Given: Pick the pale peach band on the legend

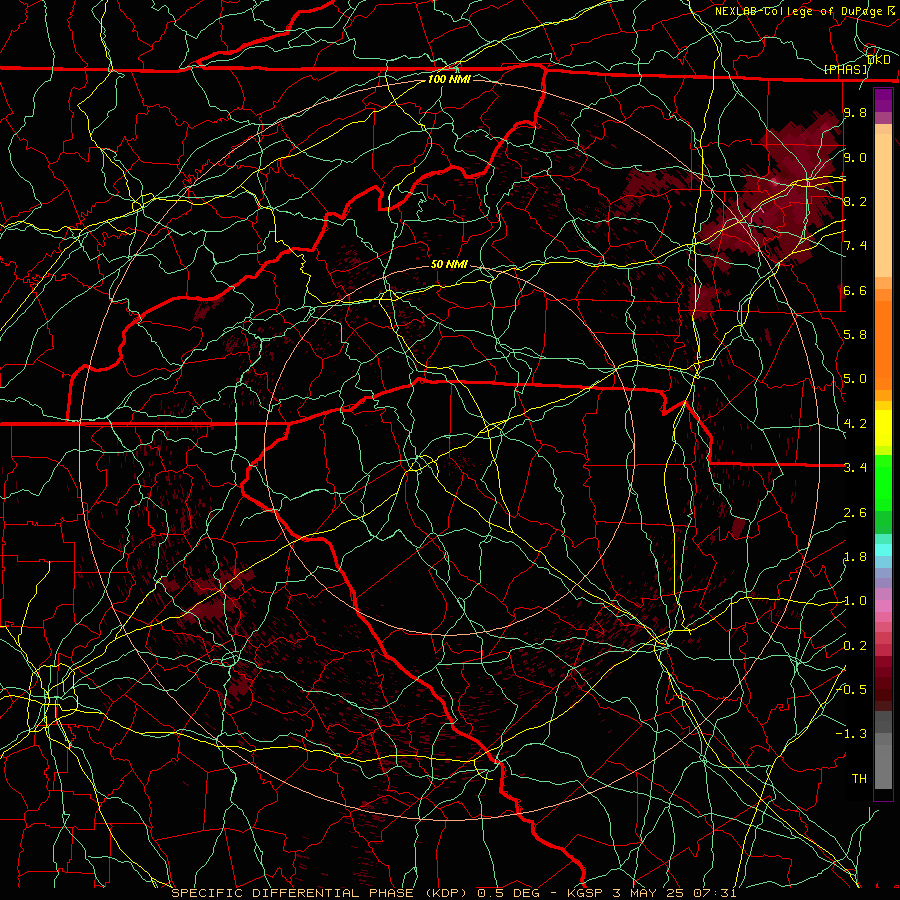Looking at the screenshot, I should click(883, 205).
